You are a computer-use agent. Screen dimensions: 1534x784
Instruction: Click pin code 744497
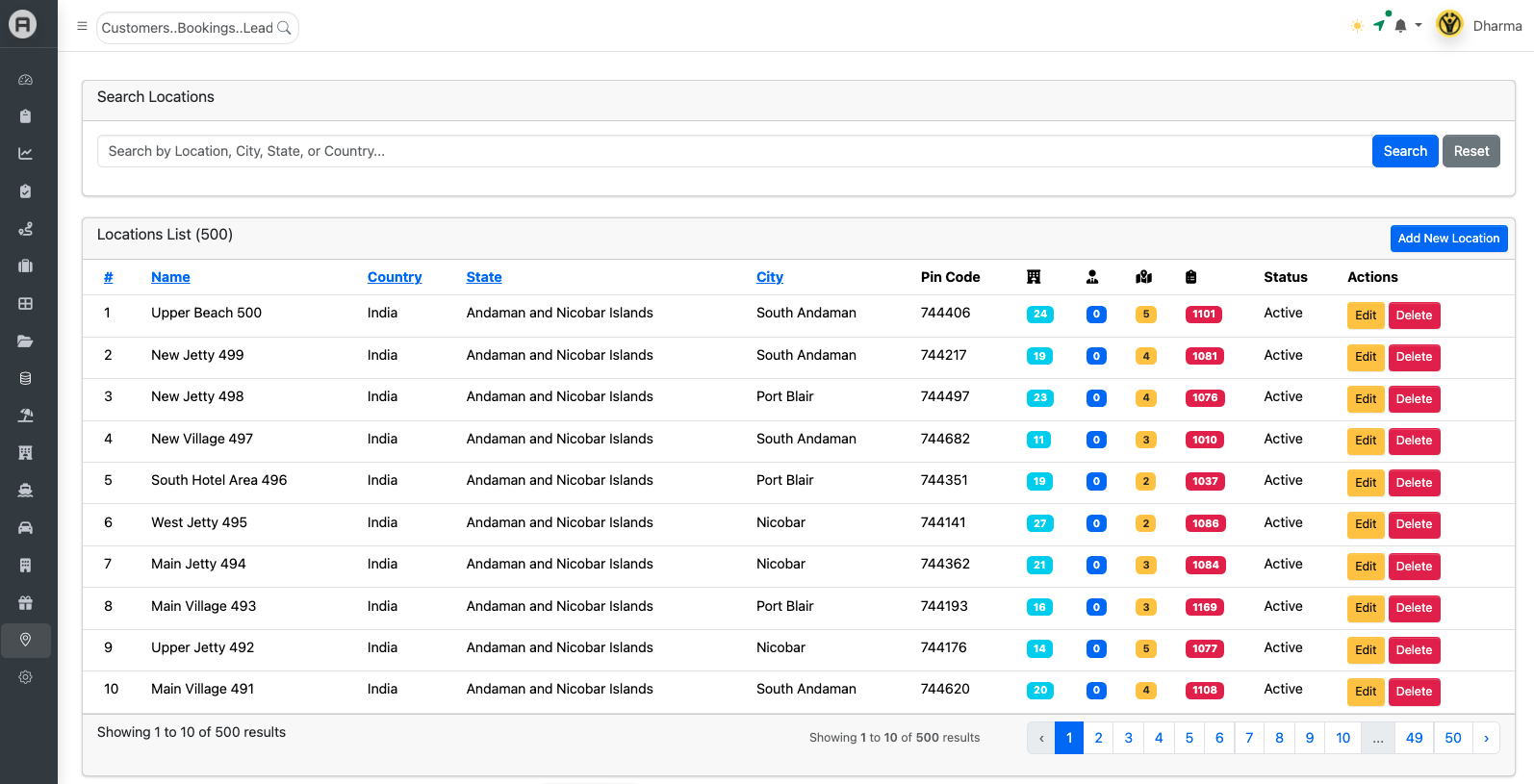click(945, 396)
